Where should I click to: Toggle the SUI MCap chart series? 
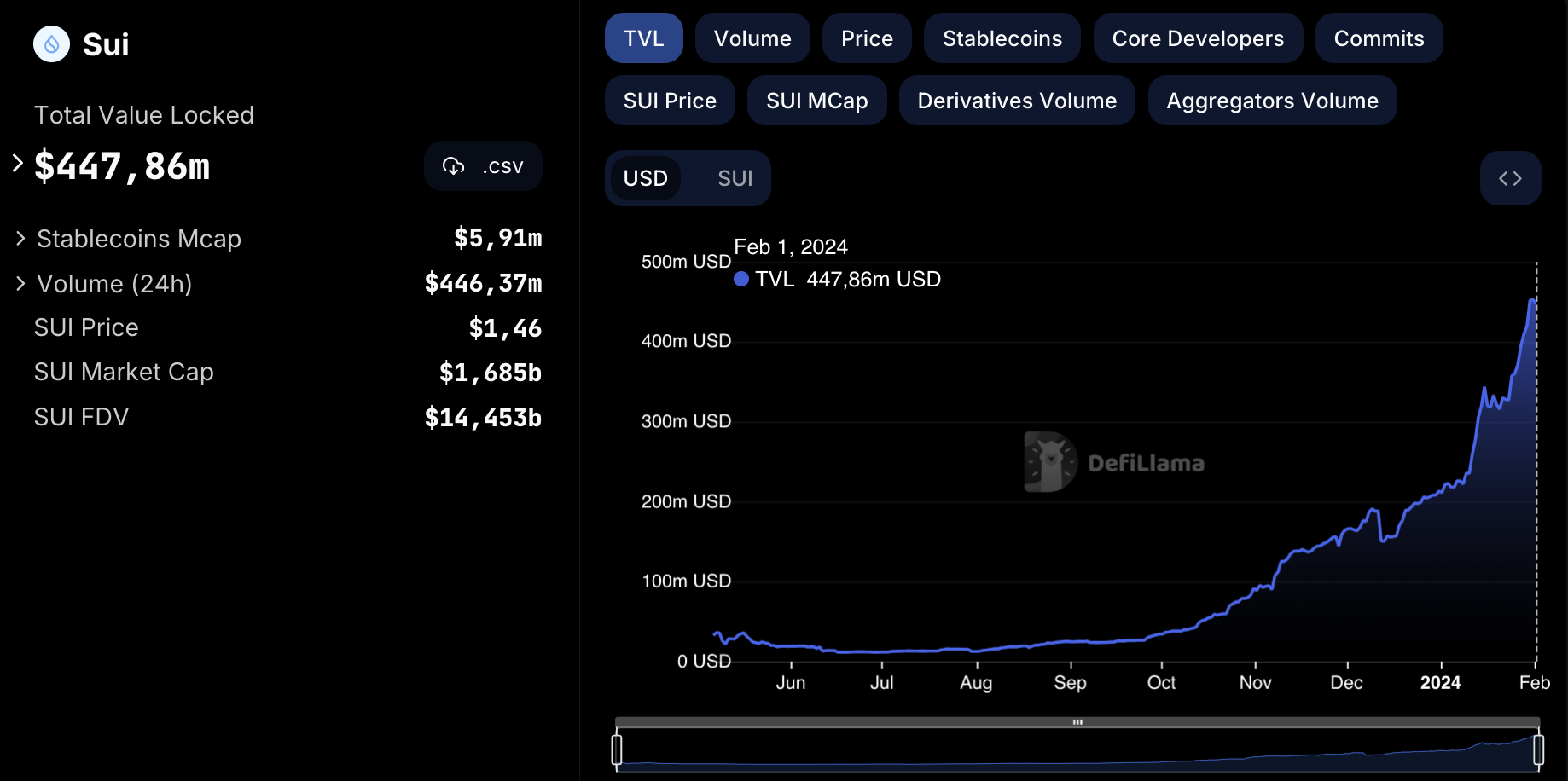816,101
